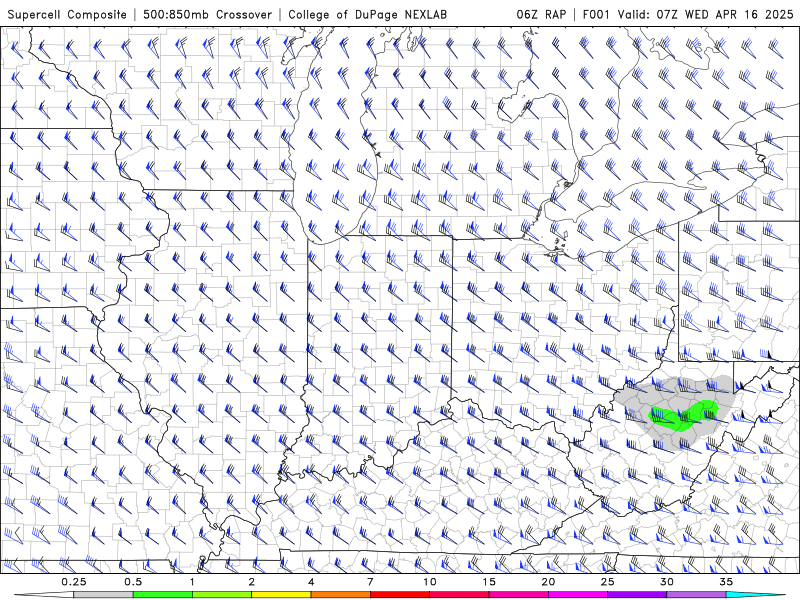Click the orange 4–7 legend swatch
800x600 pixels.
pyautogui.click(x=340, y=595)
